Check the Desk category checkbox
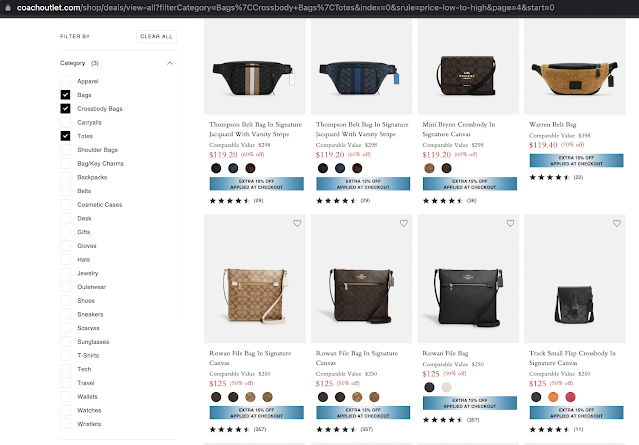 click(65, 218)
